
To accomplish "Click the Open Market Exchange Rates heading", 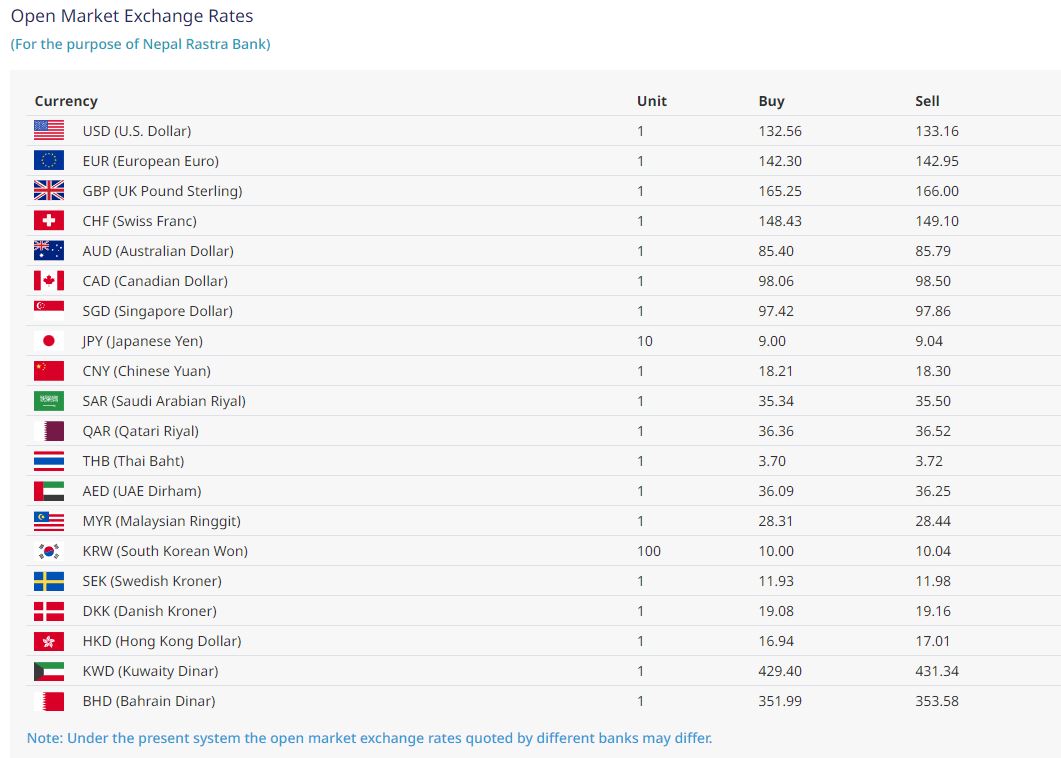I will [132, 16].
